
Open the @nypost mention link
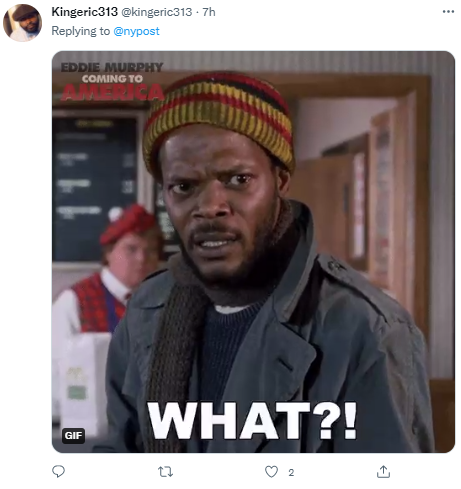136,31
